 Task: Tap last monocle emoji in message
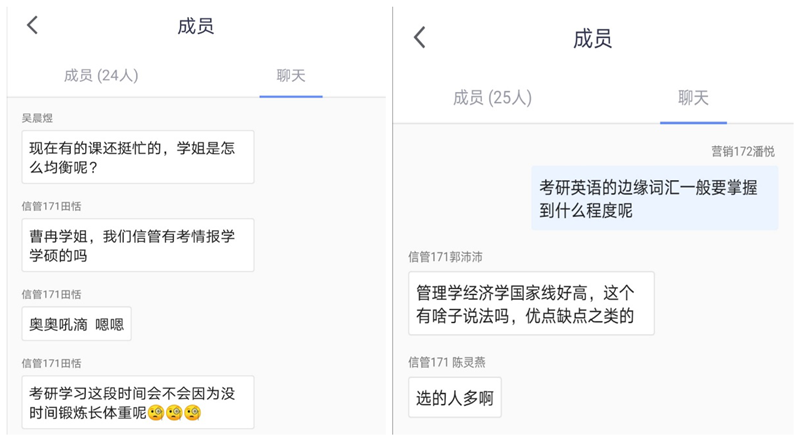(192, 412)
